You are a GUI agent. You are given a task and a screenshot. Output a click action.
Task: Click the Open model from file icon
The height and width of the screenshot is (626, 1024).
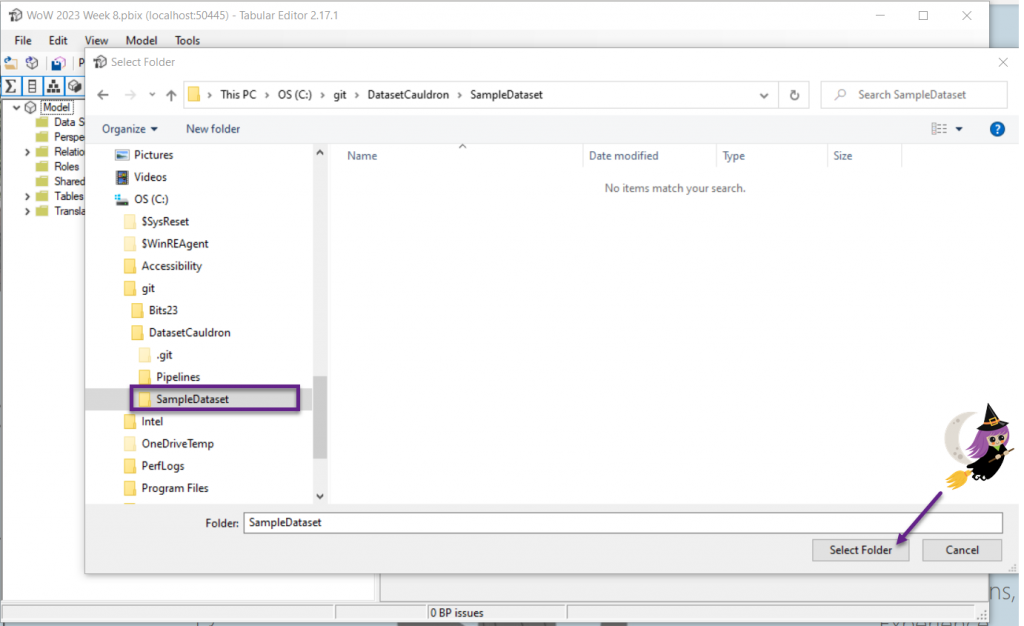(10, 63)
